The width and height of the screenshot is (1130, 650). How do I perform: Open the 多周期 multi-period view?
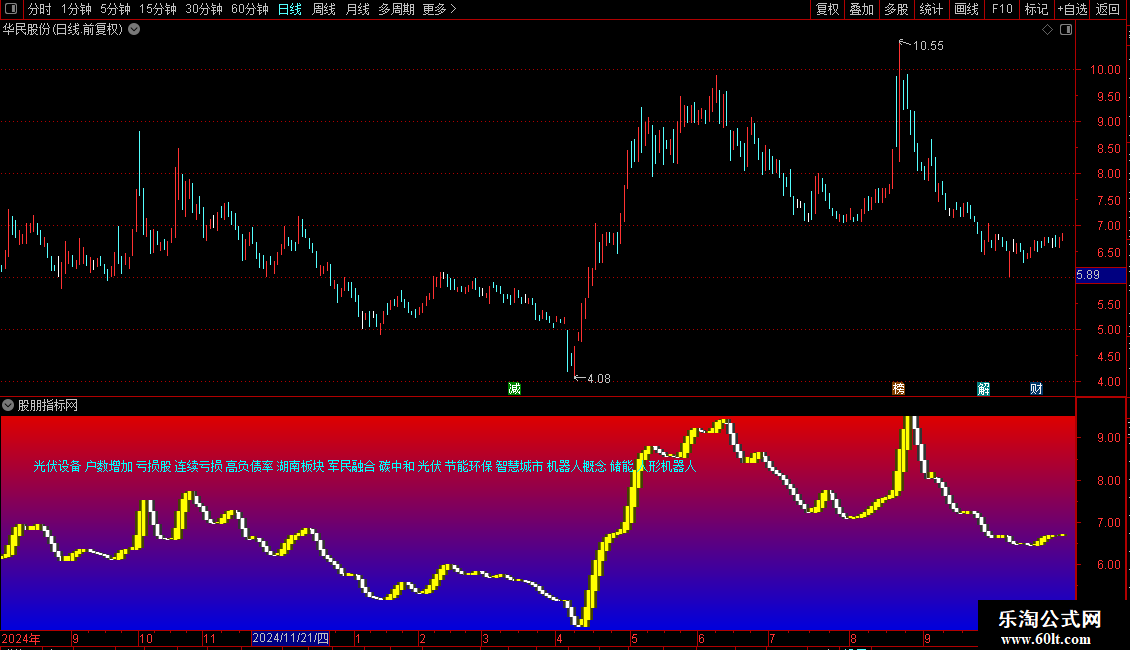pyautogui.click(x=396, y=9)
